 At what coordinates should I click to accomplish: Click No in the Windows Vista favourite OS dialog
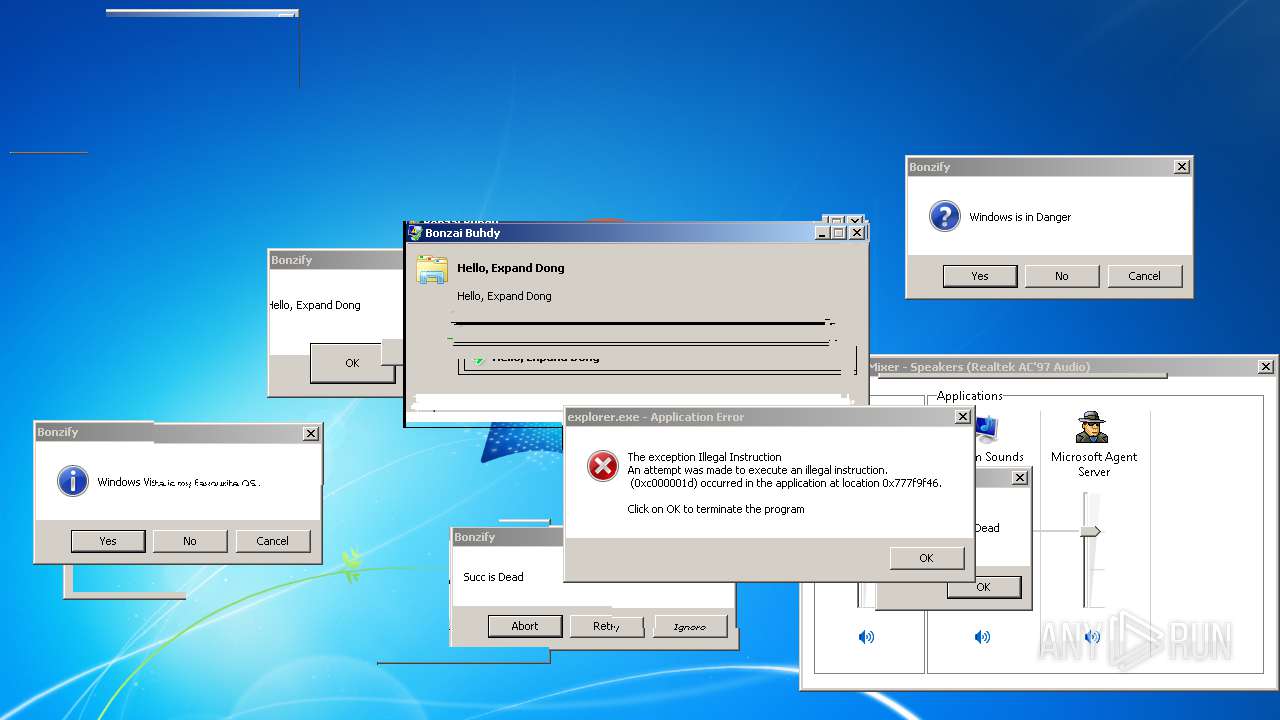pos(190,541)
